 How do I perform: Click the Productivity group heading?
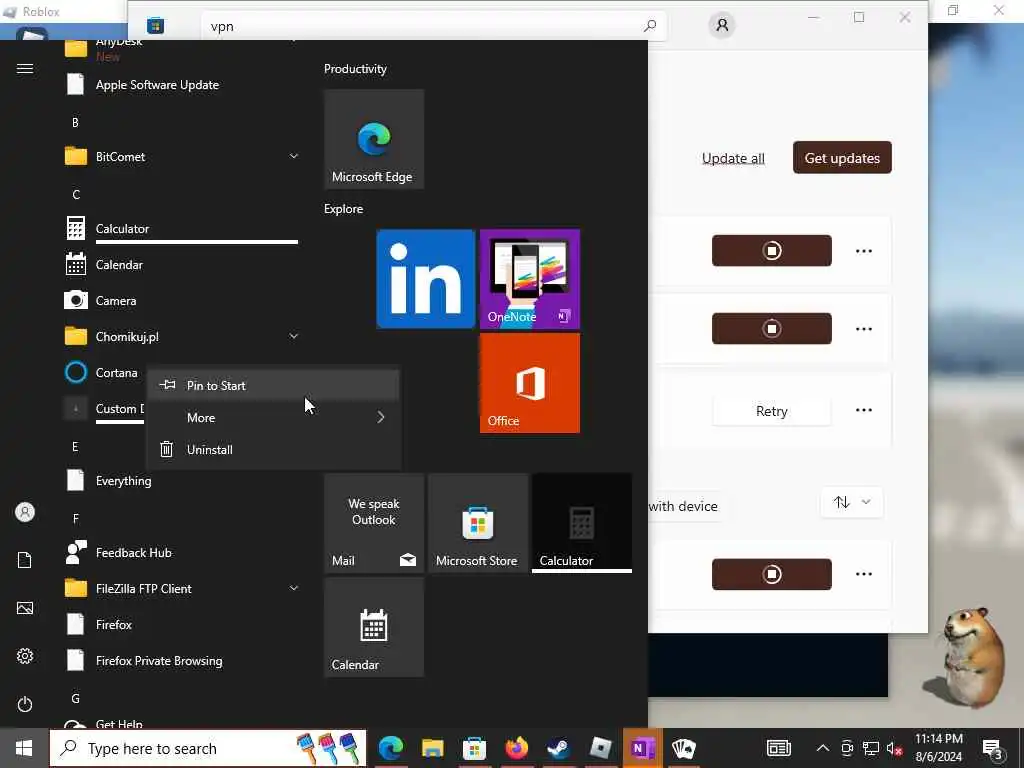[355, 69]
